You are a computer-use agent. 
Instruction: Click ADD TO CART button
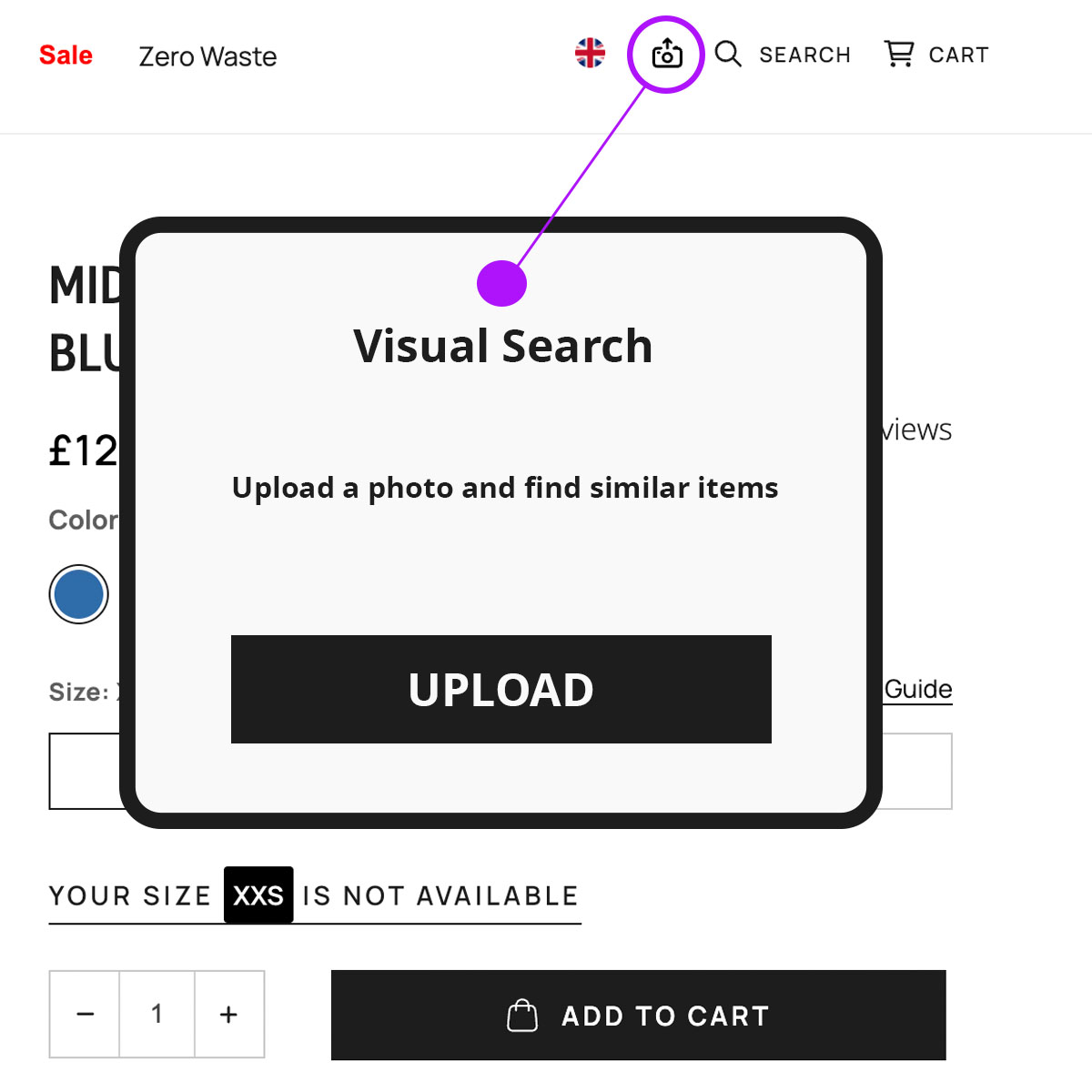639,1015
